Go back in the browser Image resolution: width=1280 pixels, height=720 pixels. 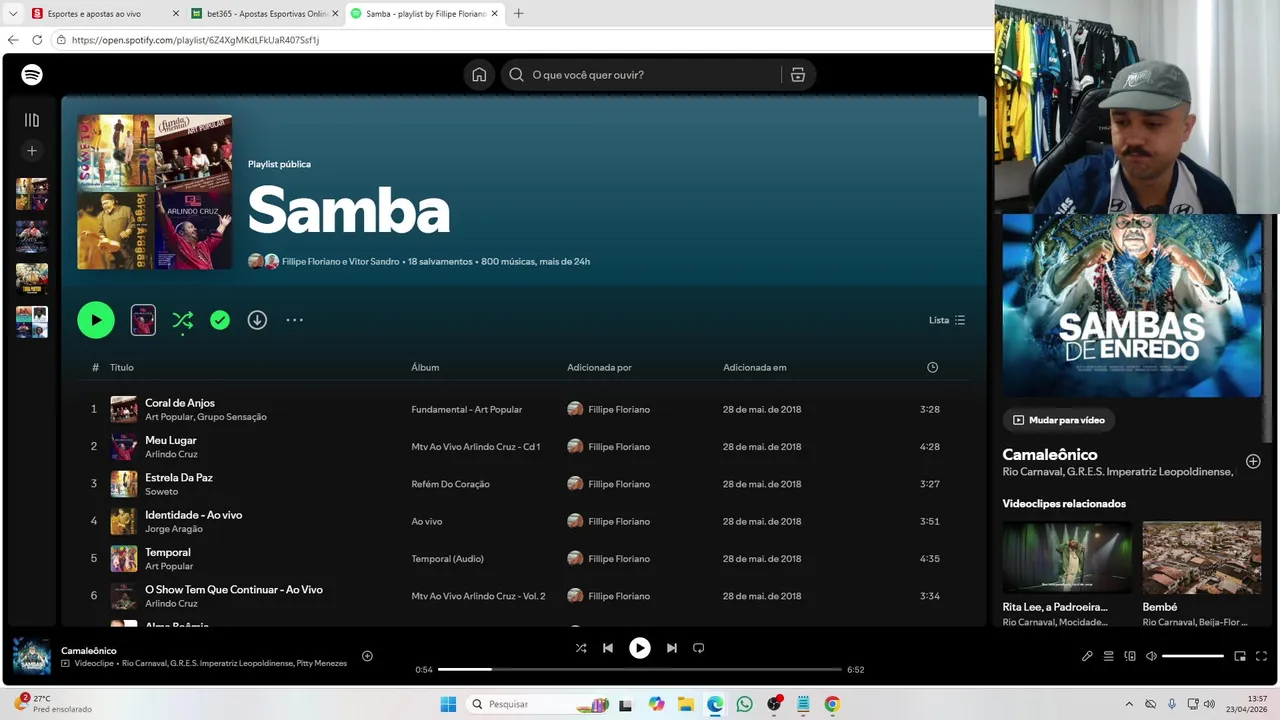click(x=13, y=40)
